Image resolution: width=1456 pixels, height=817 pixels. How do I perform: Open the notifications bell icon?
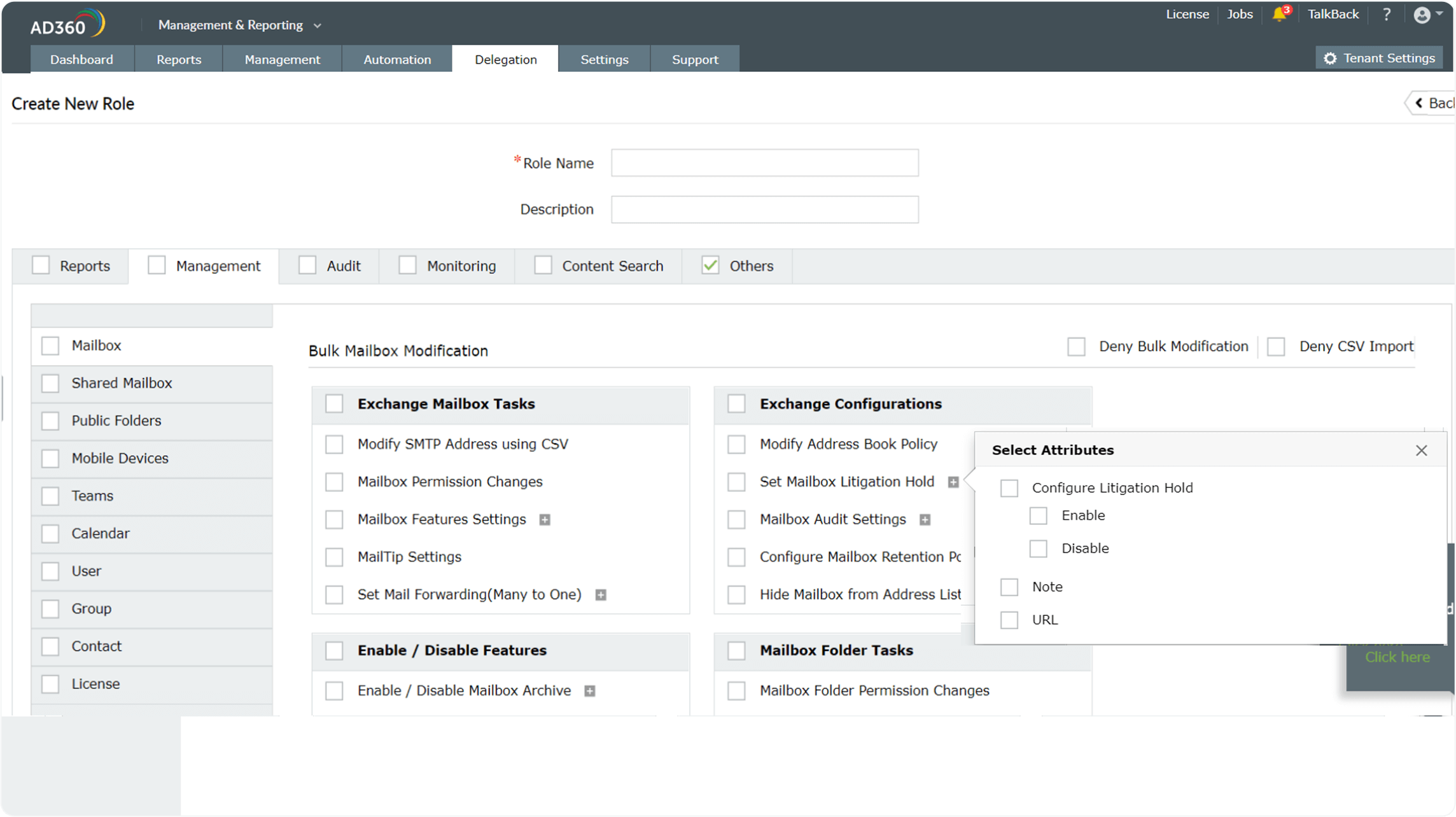(x=1279, y=15)
